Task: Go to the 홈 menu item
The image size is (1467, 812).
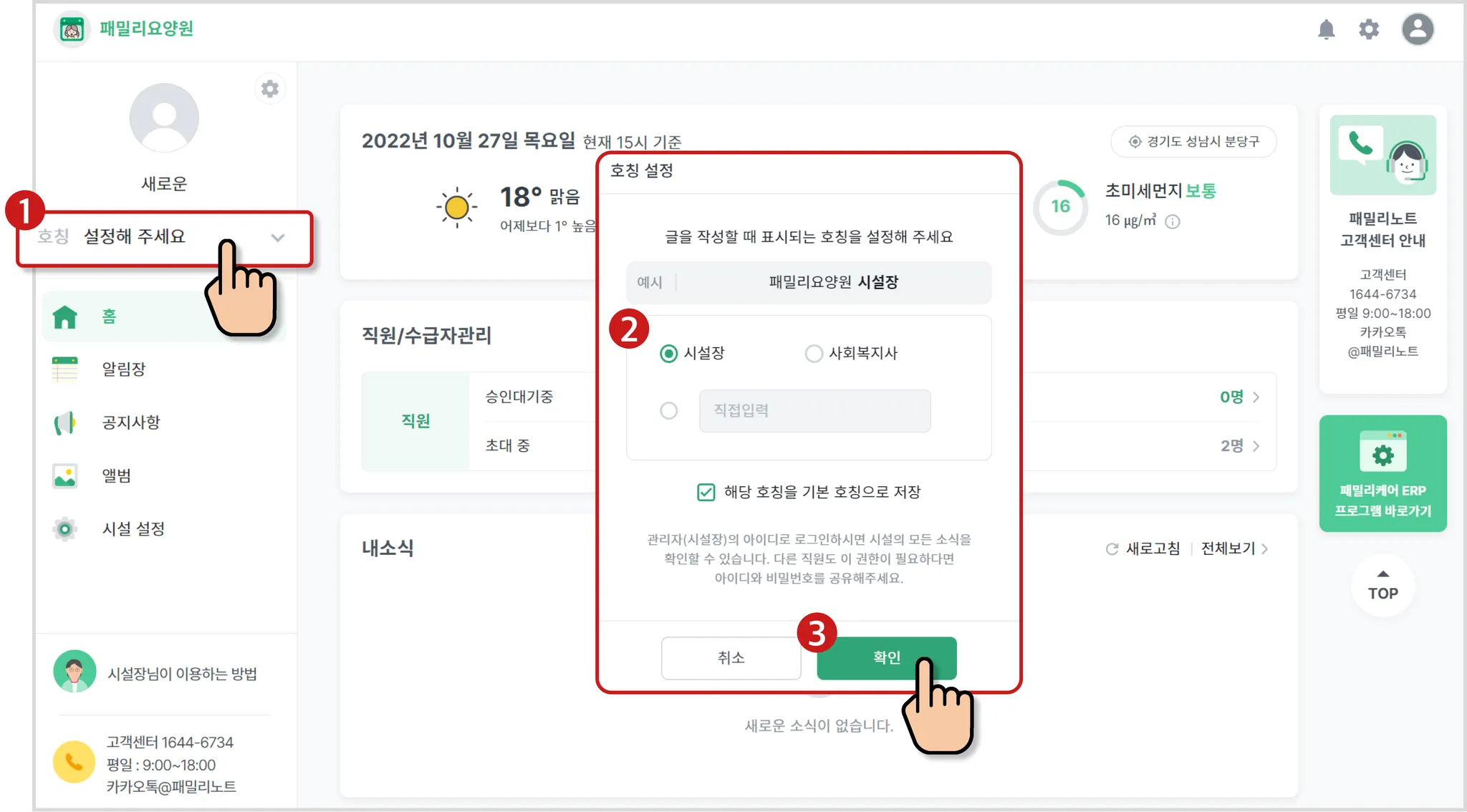Action: [x=109, y=316]
